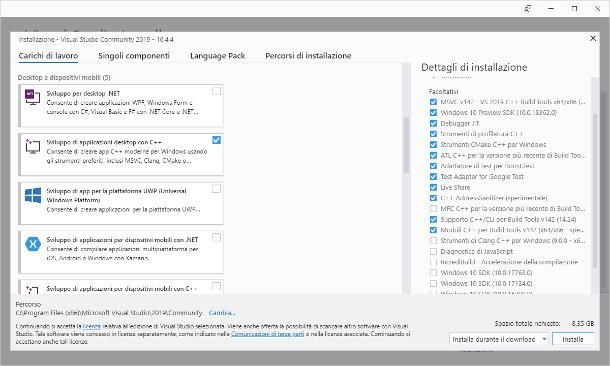610x366 pixels.
Task: Click the C++ mobile development workload icon
Action: (32, 290)
